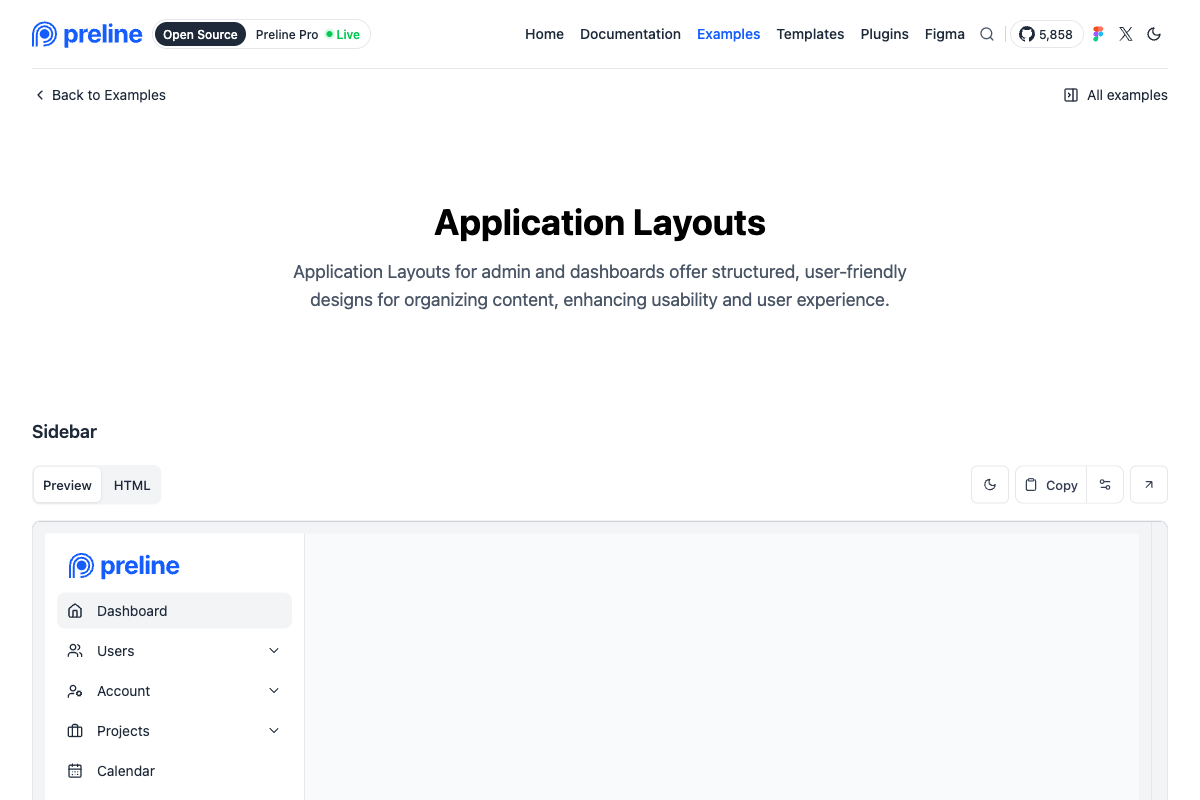
Task: Switch to the HTML tab
Action: (131, 484)
